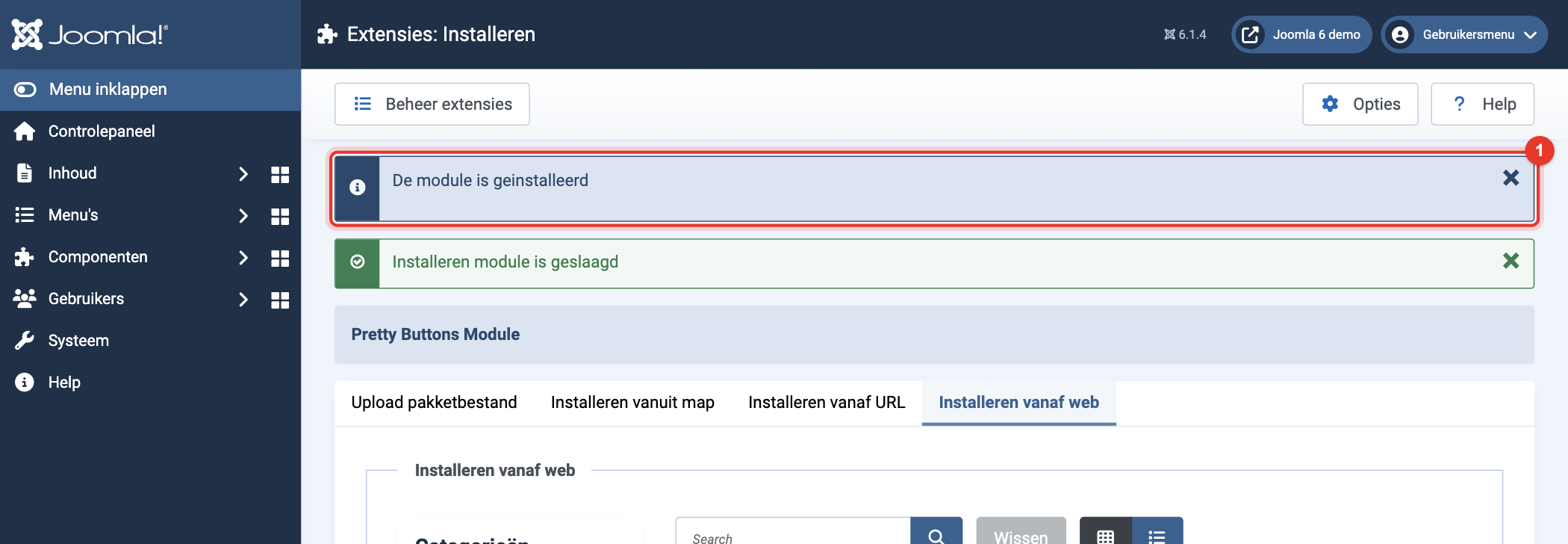
Task: Open Inhoud dashboard grid icon
Action: tap(280, 174)
